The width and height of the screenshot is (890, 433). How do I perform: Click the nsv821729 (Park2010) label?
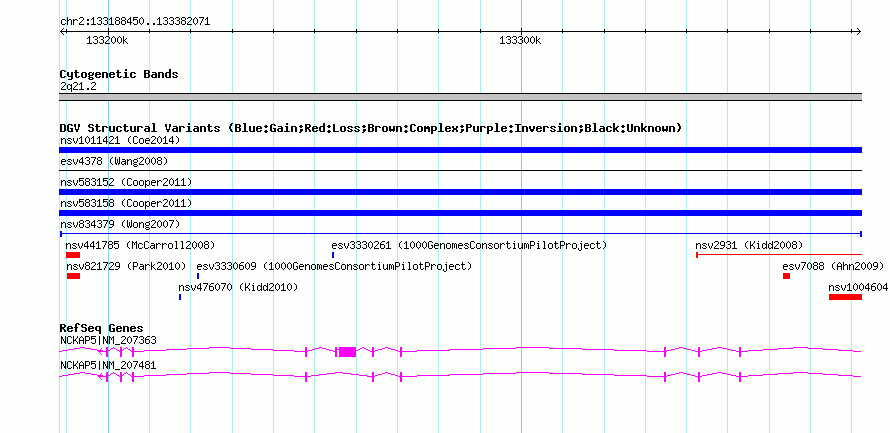[x=126, y=266]
